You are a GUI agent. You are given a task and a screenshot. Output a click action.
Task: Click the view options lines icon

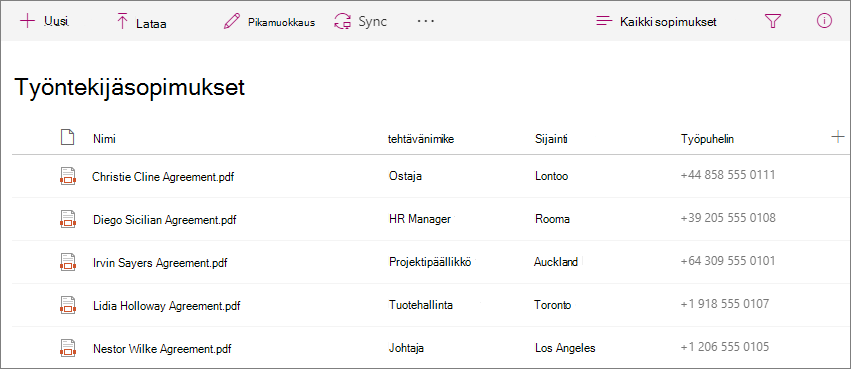[x=604, y=22]
